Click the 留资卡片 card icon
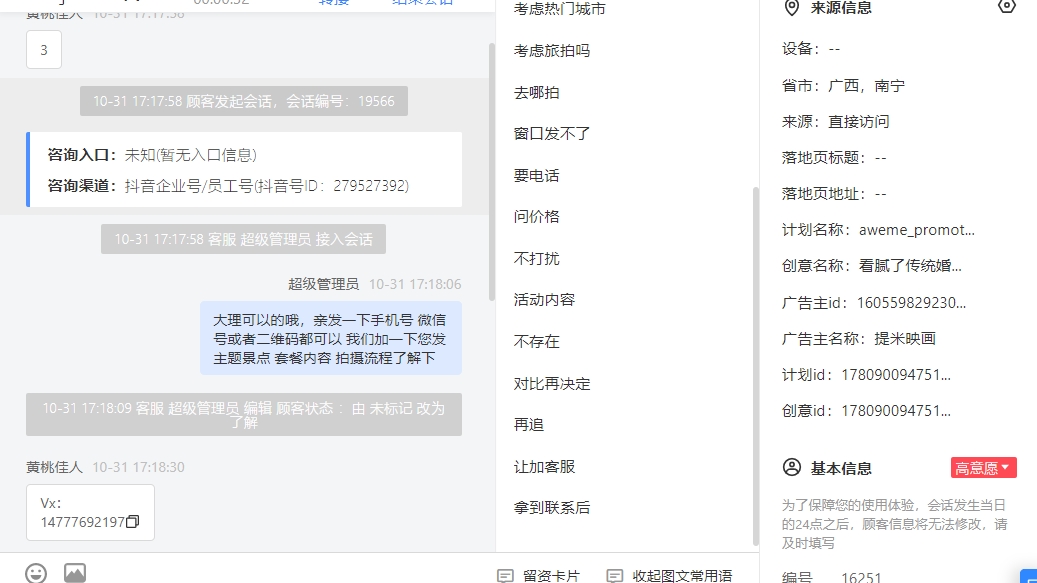Image resolution: width=1037 pixels, height=583 pixels. (x=505, y=576)
